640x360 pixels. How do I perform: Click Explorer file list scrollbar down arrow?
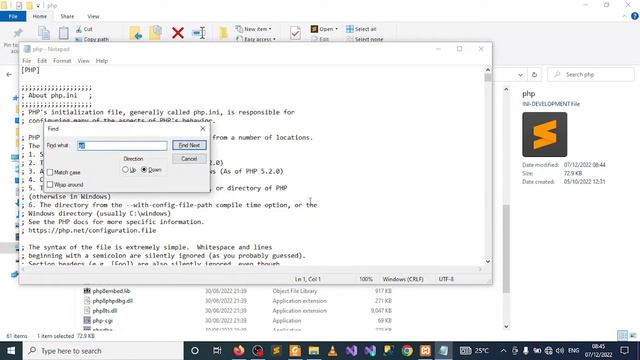507,326
